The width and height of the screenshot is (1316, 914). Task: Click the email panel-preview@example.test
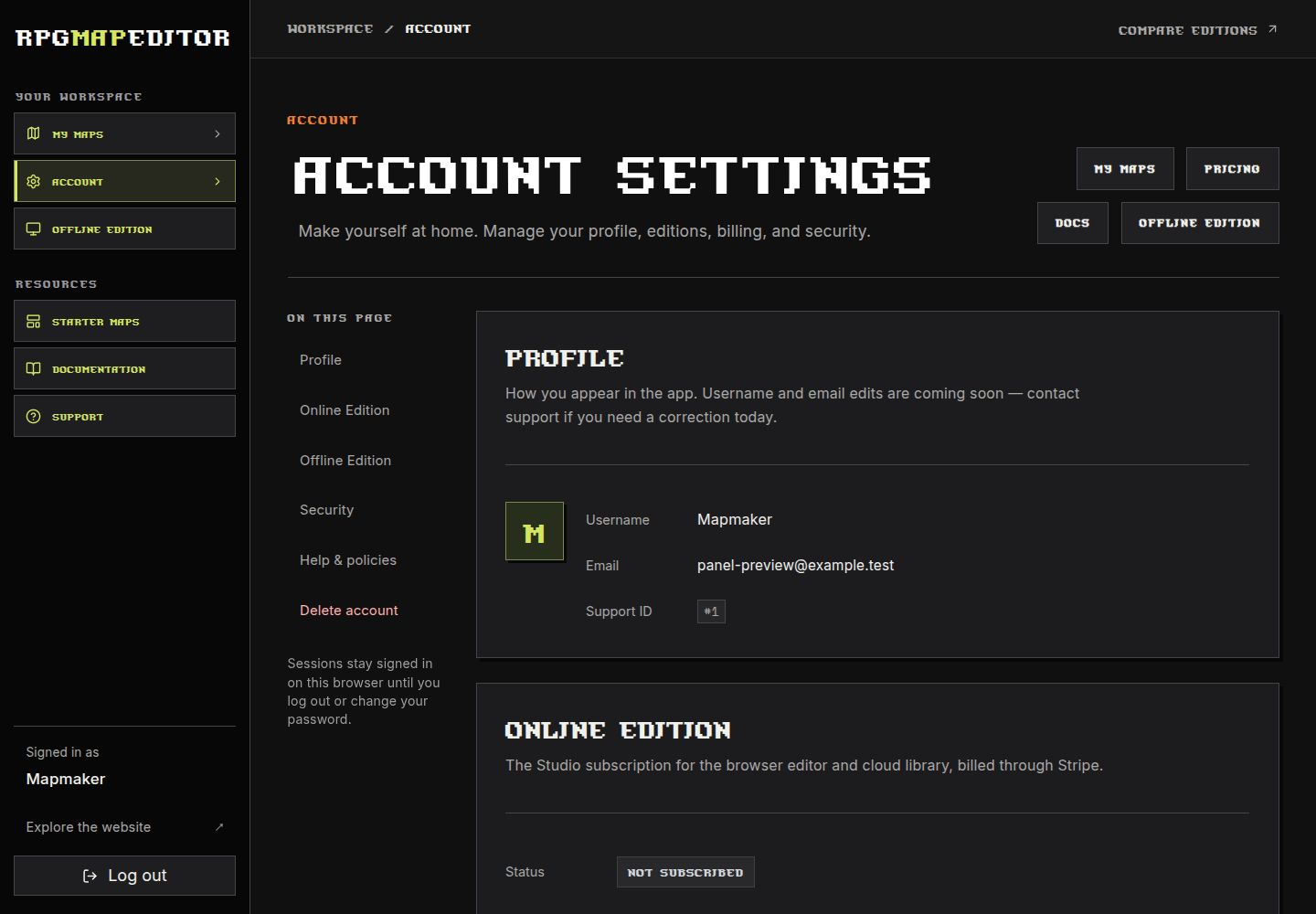(x=795, y=566)
